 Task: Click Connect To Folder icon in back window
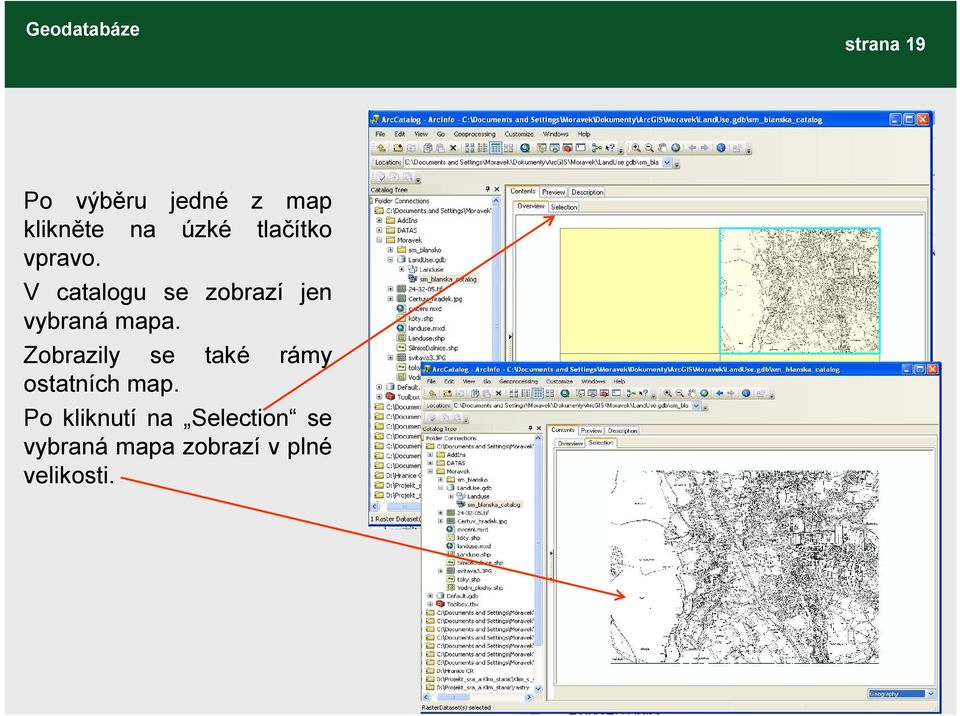(x=398, y=148)
